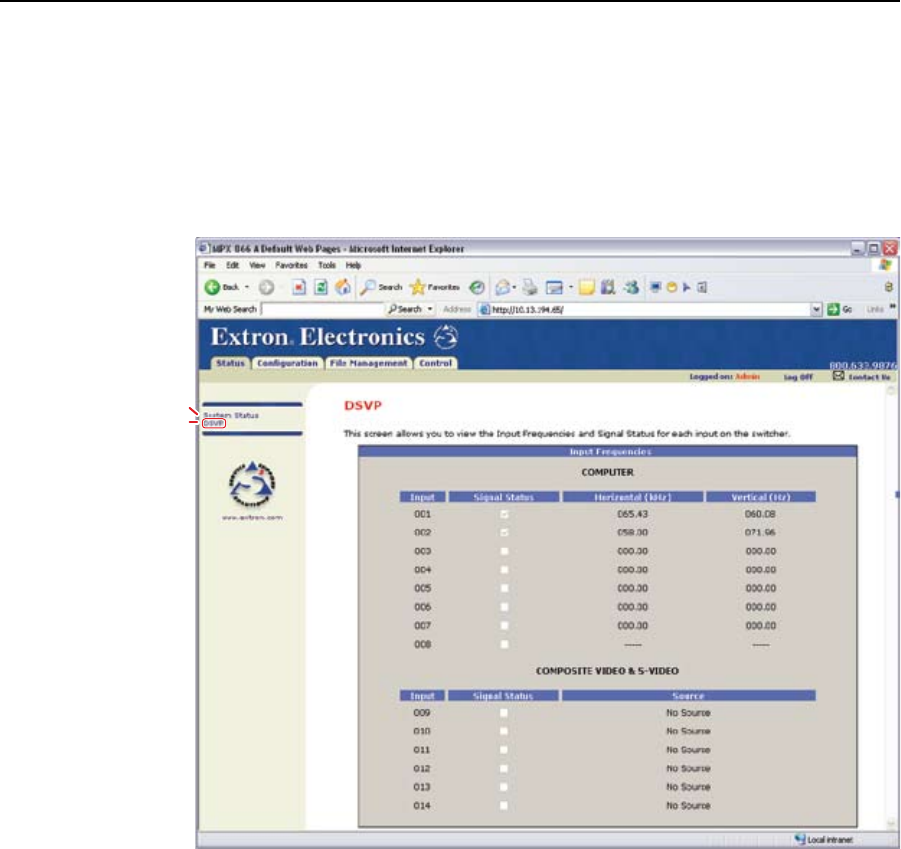The image size is (901, 849).
Task: Toggle Signal Status checkbox for input 003
Action: [504, 551]
